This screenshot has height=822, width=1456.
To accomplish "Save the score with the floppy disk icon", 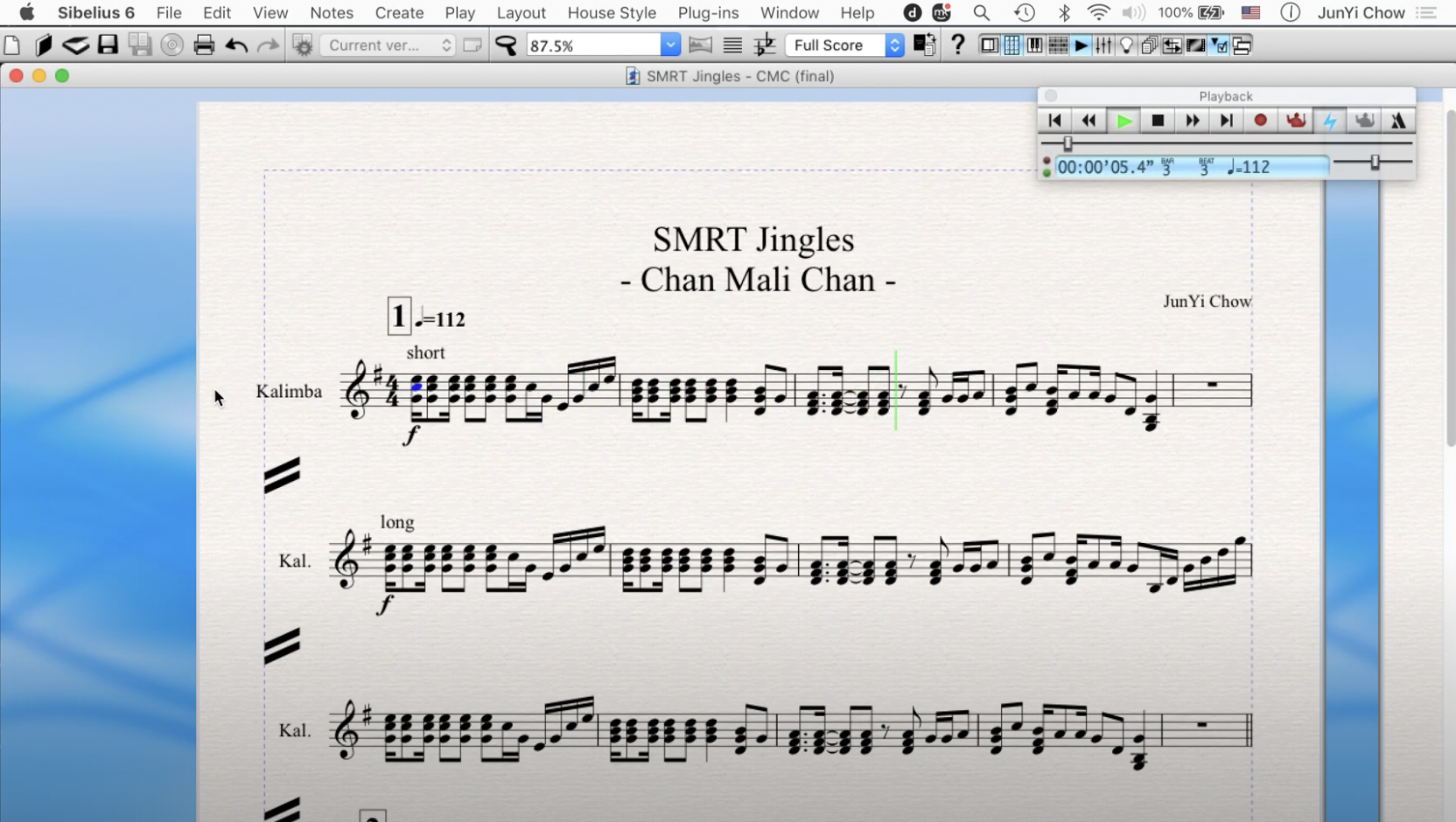I will 108,45.
